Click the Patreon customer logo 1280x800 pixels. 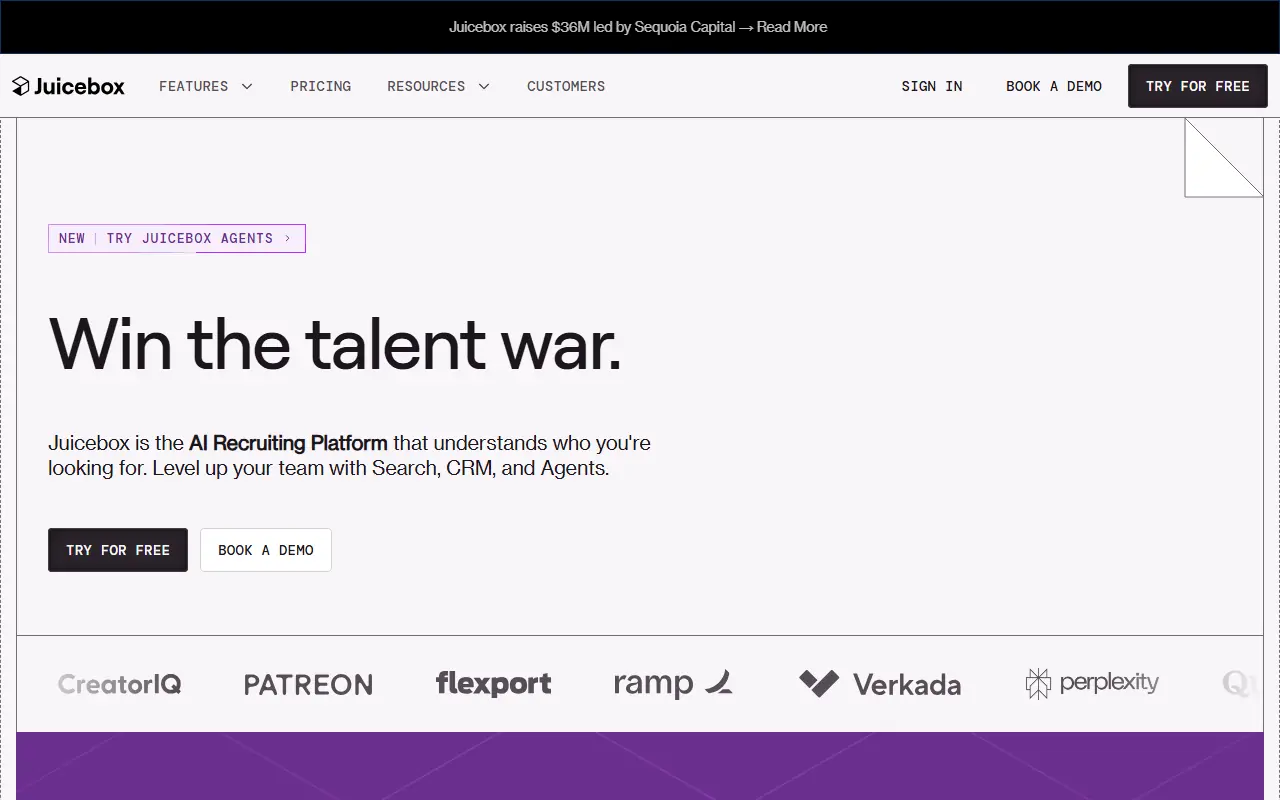(x=308, y=684)
